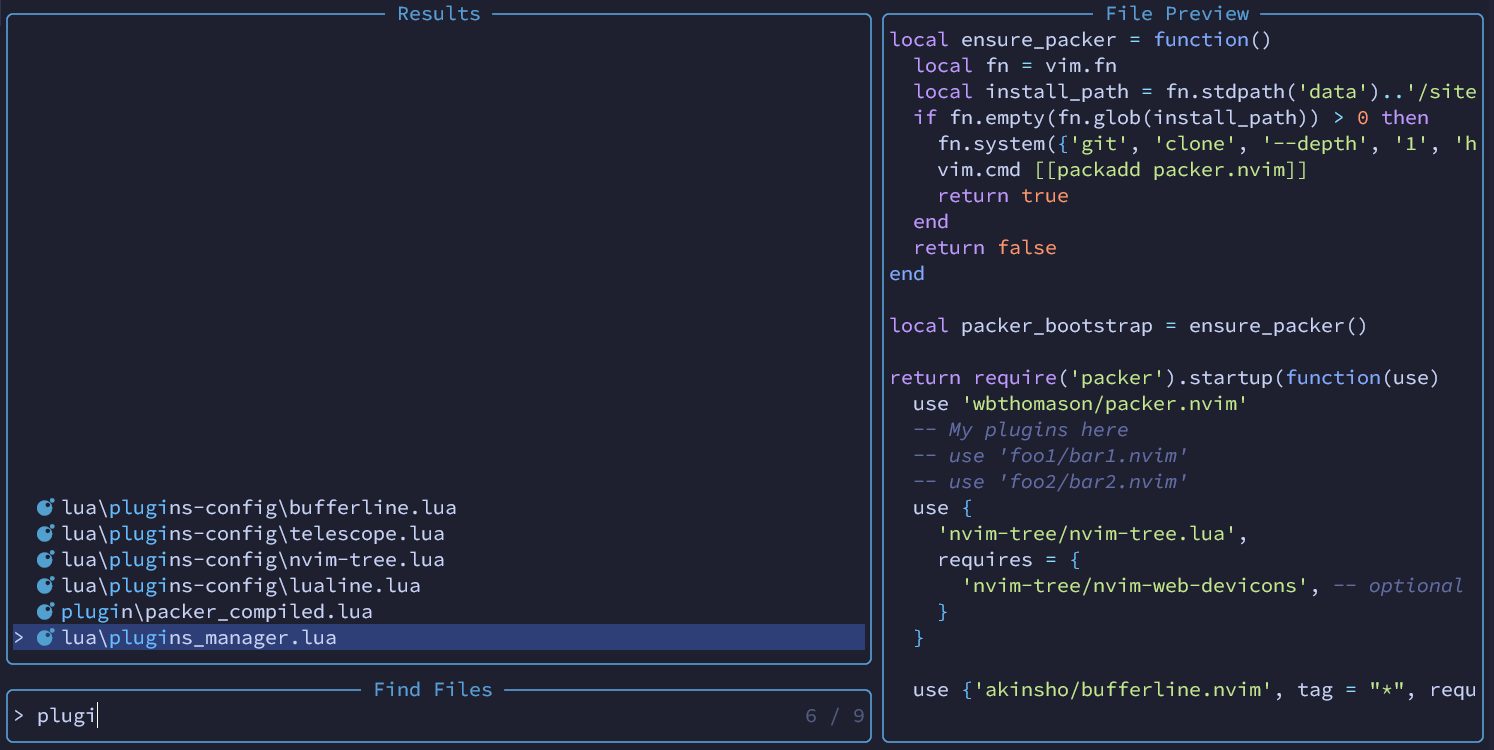Select plugin\packer_compiled.lua result
This screenshot has height=750, width=1494.
point(217,612)
